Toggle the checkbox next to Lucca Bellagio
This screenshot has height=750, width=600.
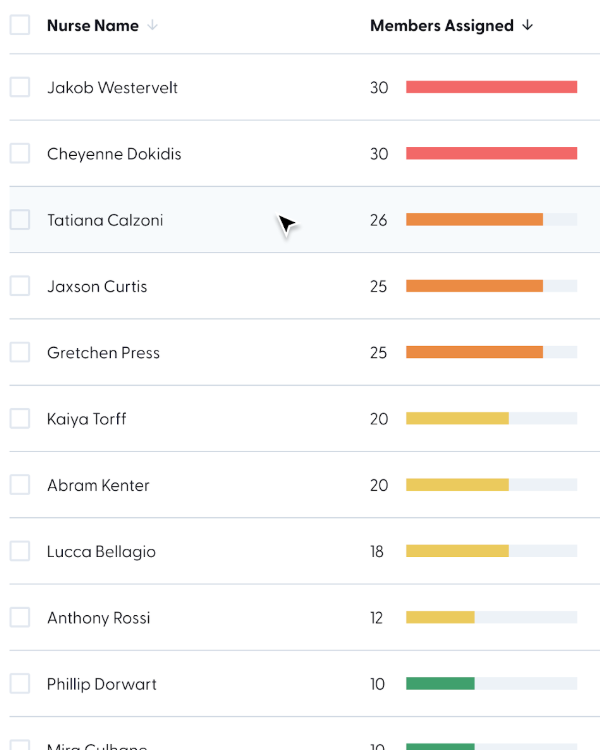pyautogui.click(x=20, y=551)
